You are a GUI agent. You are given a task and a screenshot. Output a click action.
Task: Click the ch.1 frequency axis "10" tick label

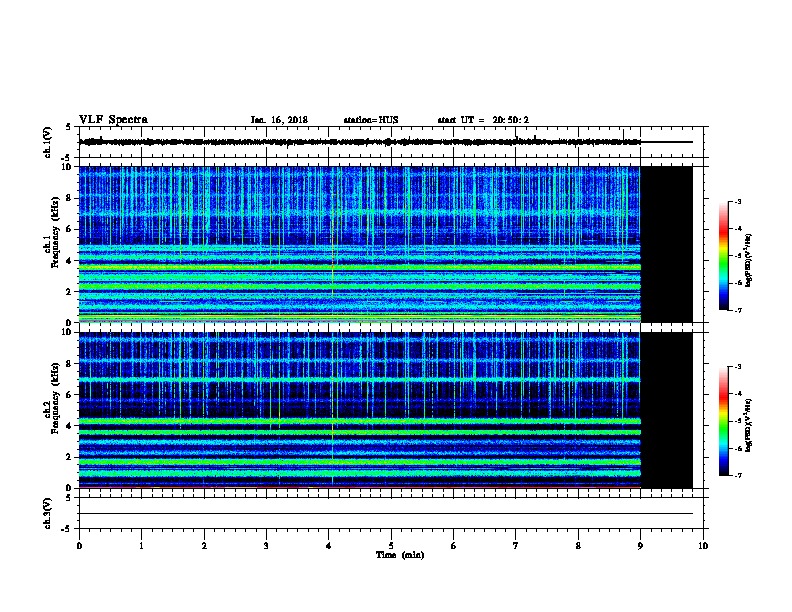tap(68, 167)
